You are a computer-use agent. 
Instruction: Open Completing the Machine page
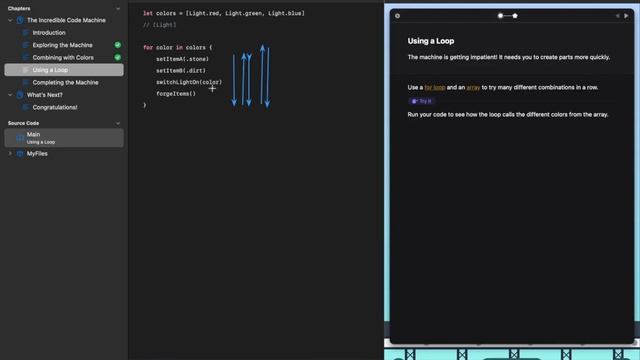(x=65, y=82)
